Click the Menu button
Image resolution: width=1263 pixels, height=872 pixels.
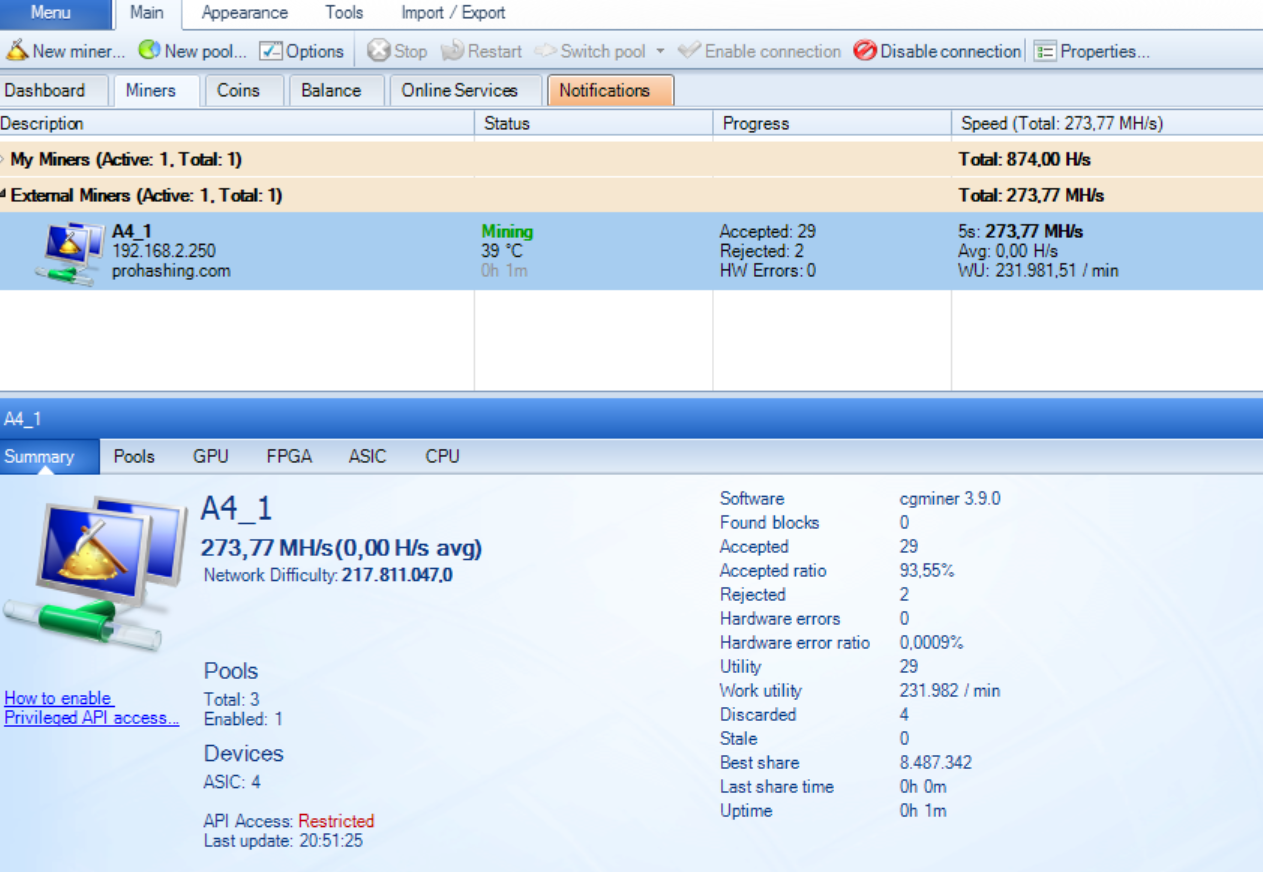click(x=51, y=13)
